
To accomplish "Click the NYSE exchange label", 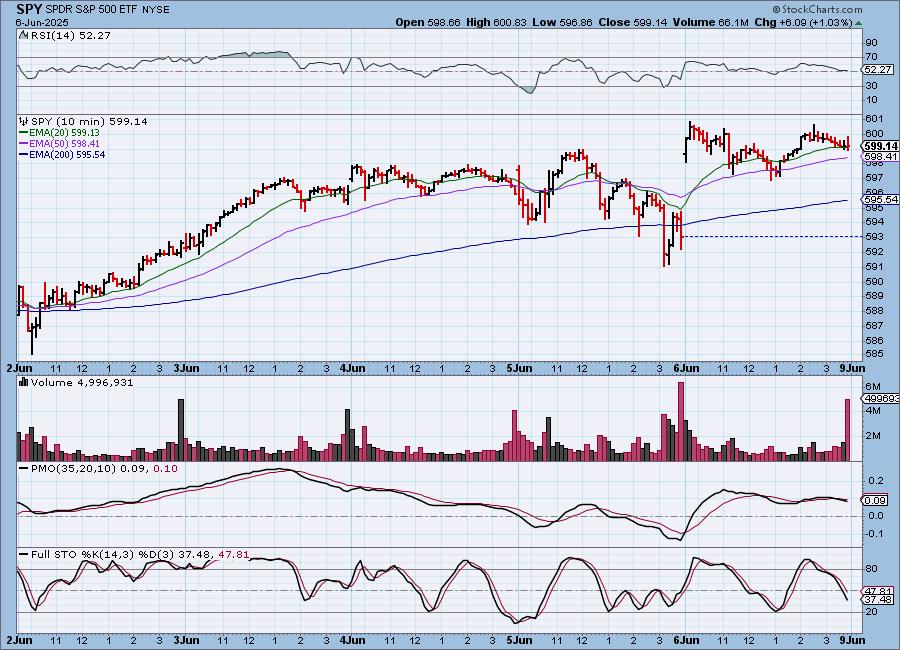I will click(155, 10).
